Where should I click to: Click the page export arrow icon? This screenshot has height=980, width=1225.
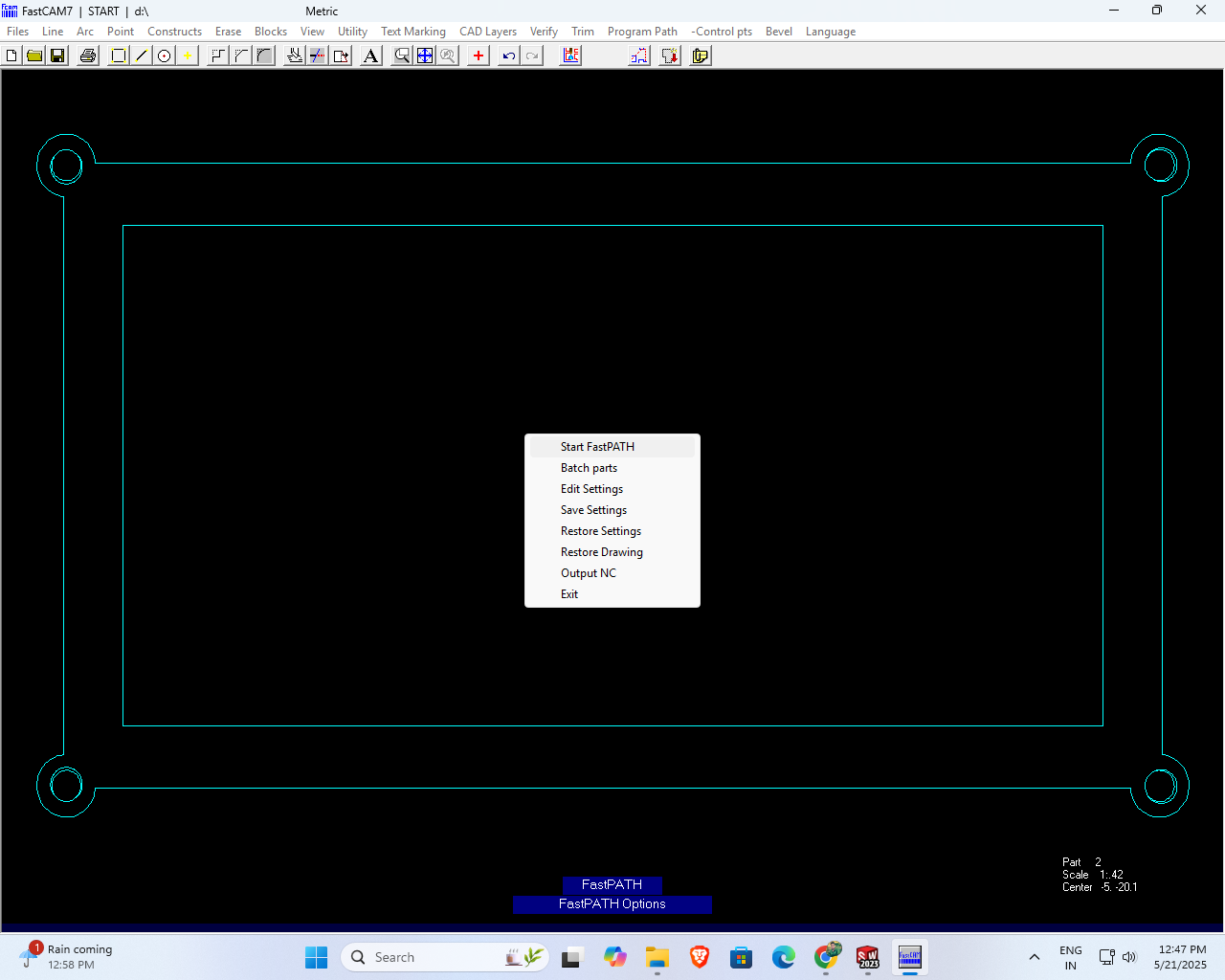[x=341, y=56]
